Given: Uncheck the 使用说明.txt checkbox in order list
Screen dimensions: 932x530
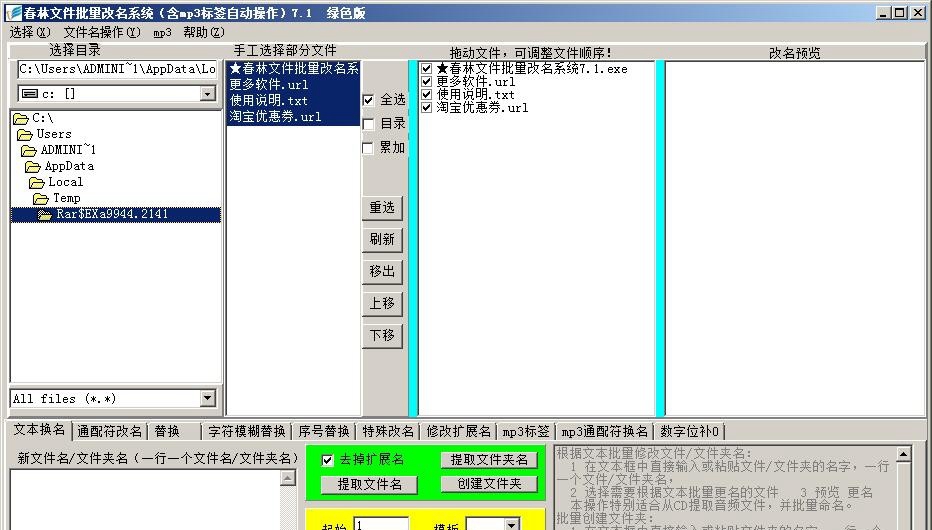Looking at the screenshot, I should (x=426, y=94).
